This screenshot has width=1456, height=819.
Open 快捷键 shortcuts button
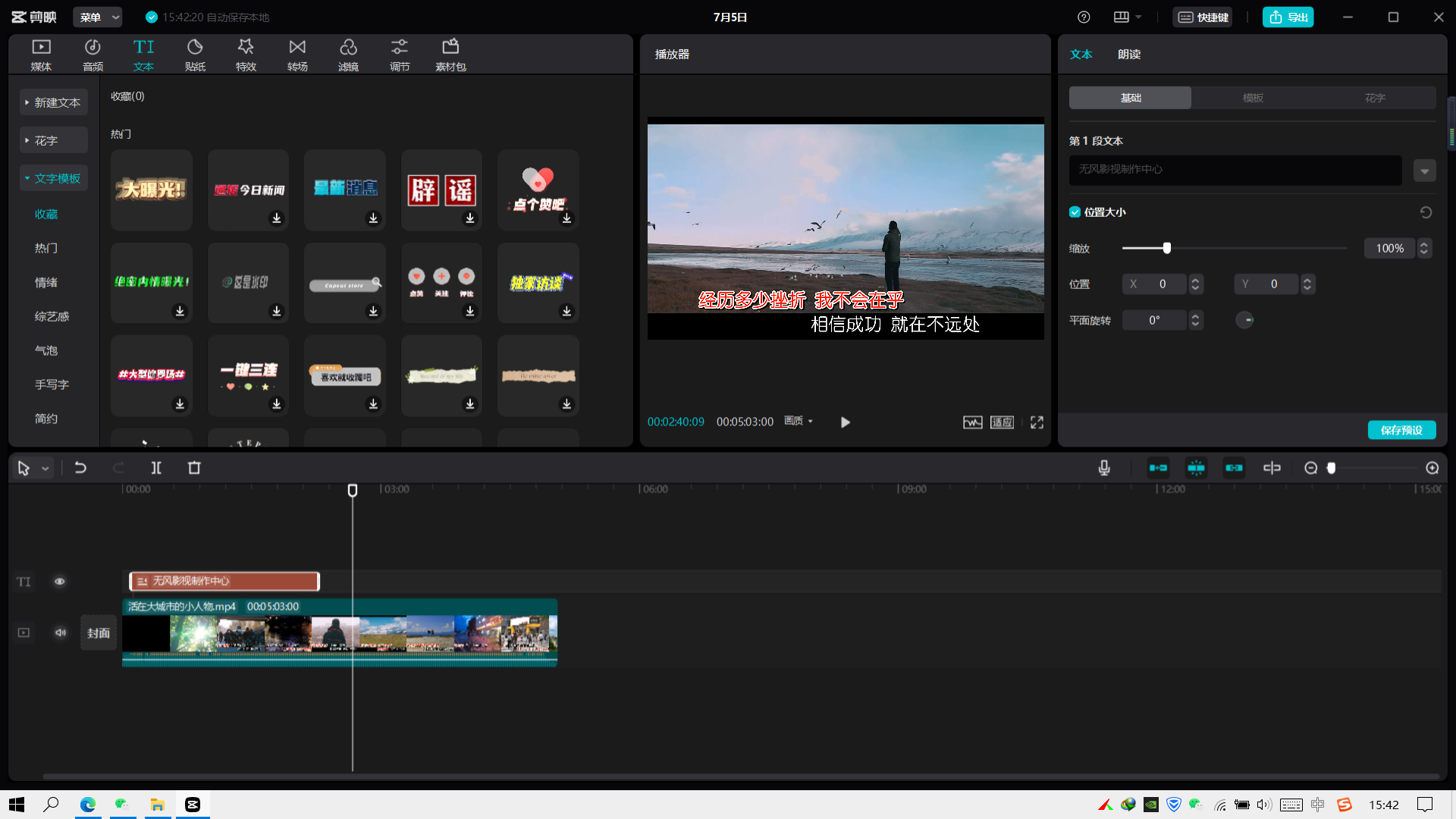point(1203,17)
